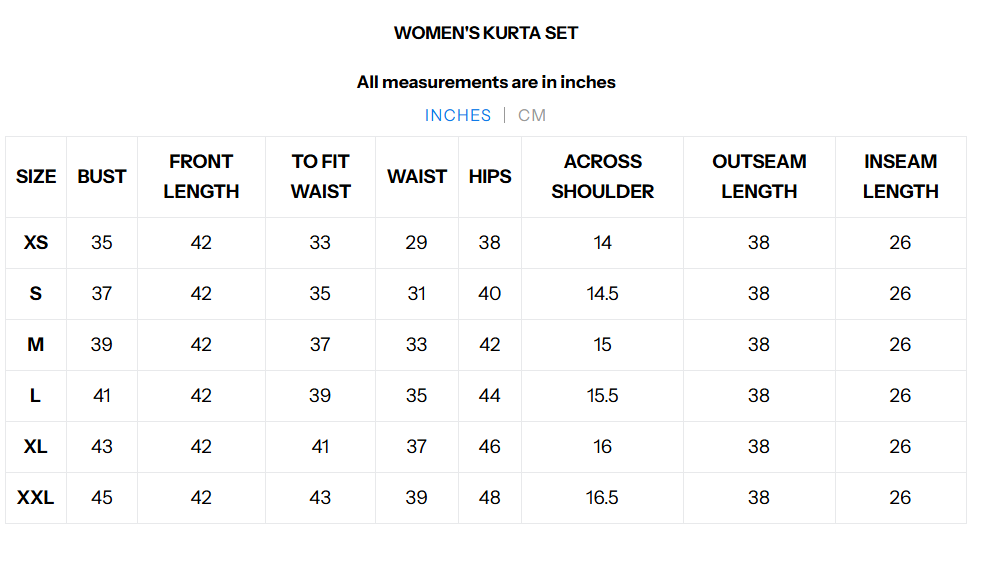Click the OUTSEAM LENGTH header

click(x=759, y=177)
